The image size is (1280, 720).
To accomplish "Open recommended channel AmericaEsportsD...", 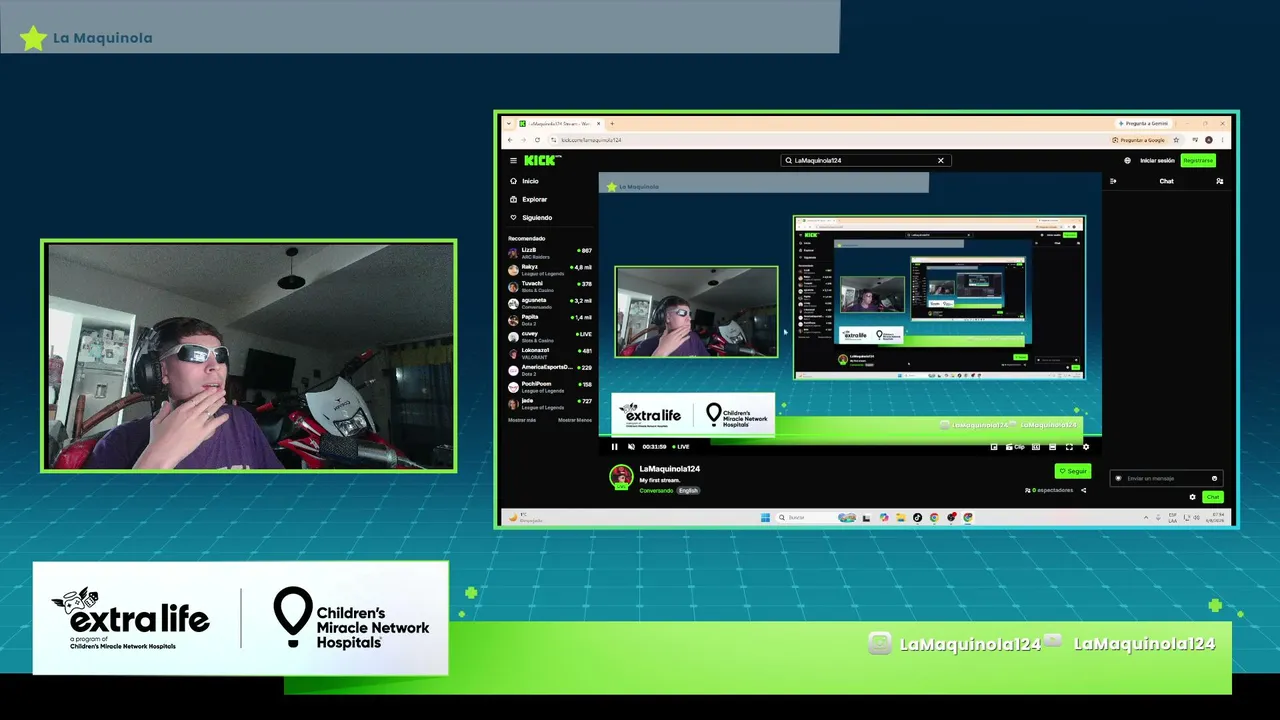I will pyautogui.click(x=550, y=370).
